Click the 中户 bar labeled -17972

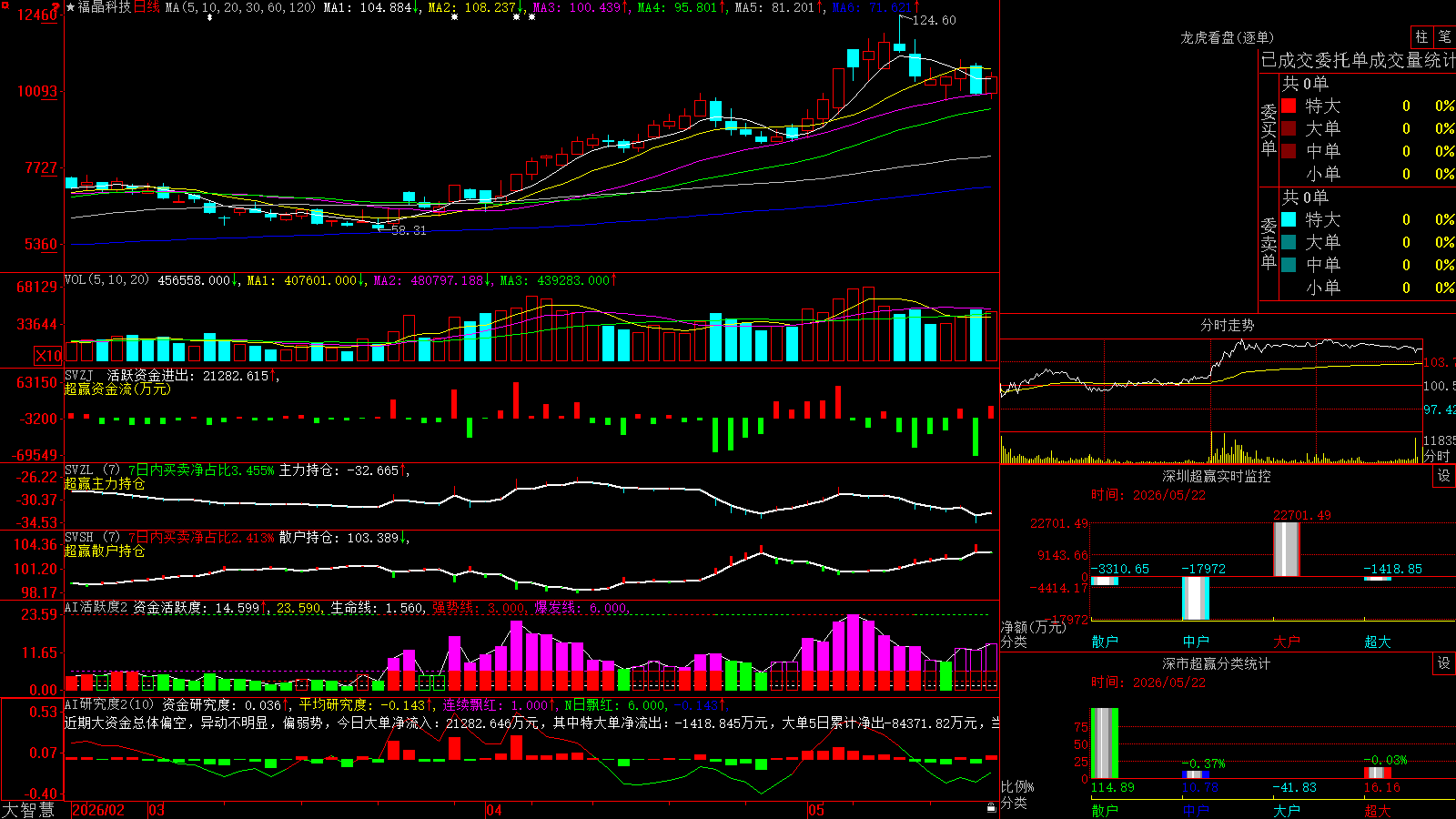[x=1196, y=598]
